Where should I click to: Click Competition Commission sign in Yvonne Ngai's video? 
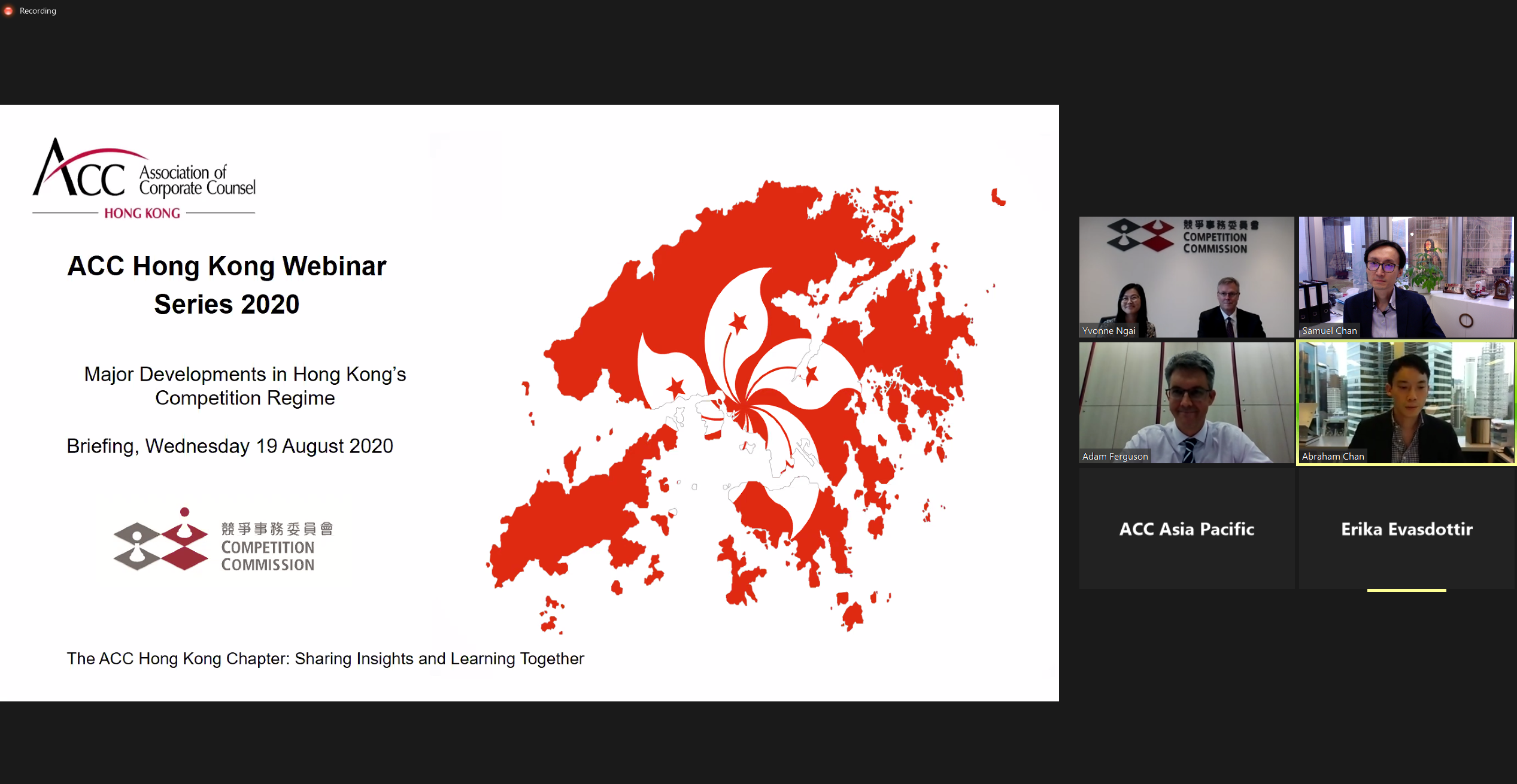(1183, 236)
